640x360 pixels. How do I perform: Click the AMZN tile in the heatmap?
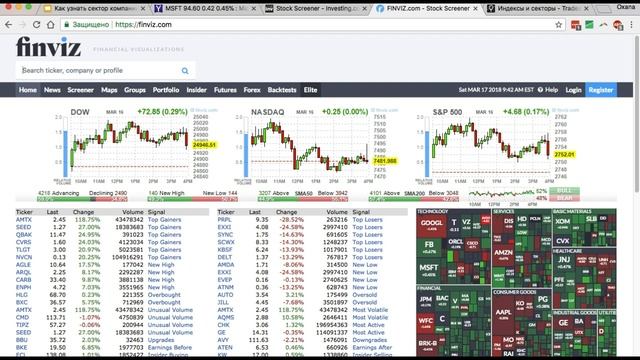503,254
